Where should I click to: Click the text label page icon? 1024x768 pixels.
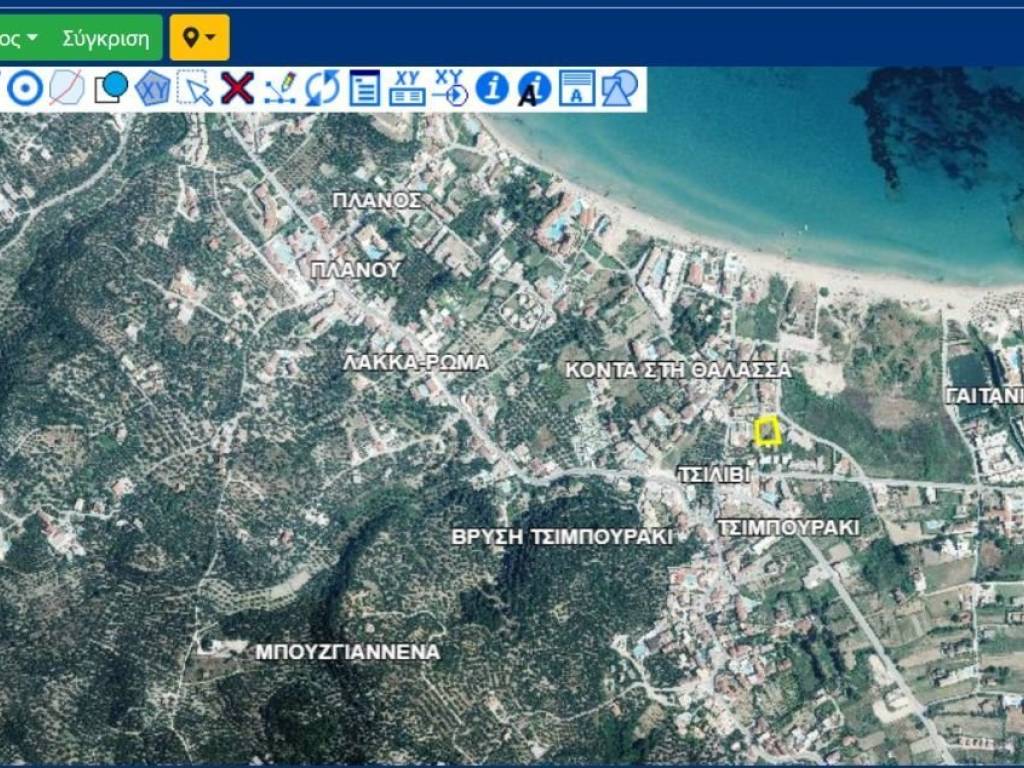577,89
